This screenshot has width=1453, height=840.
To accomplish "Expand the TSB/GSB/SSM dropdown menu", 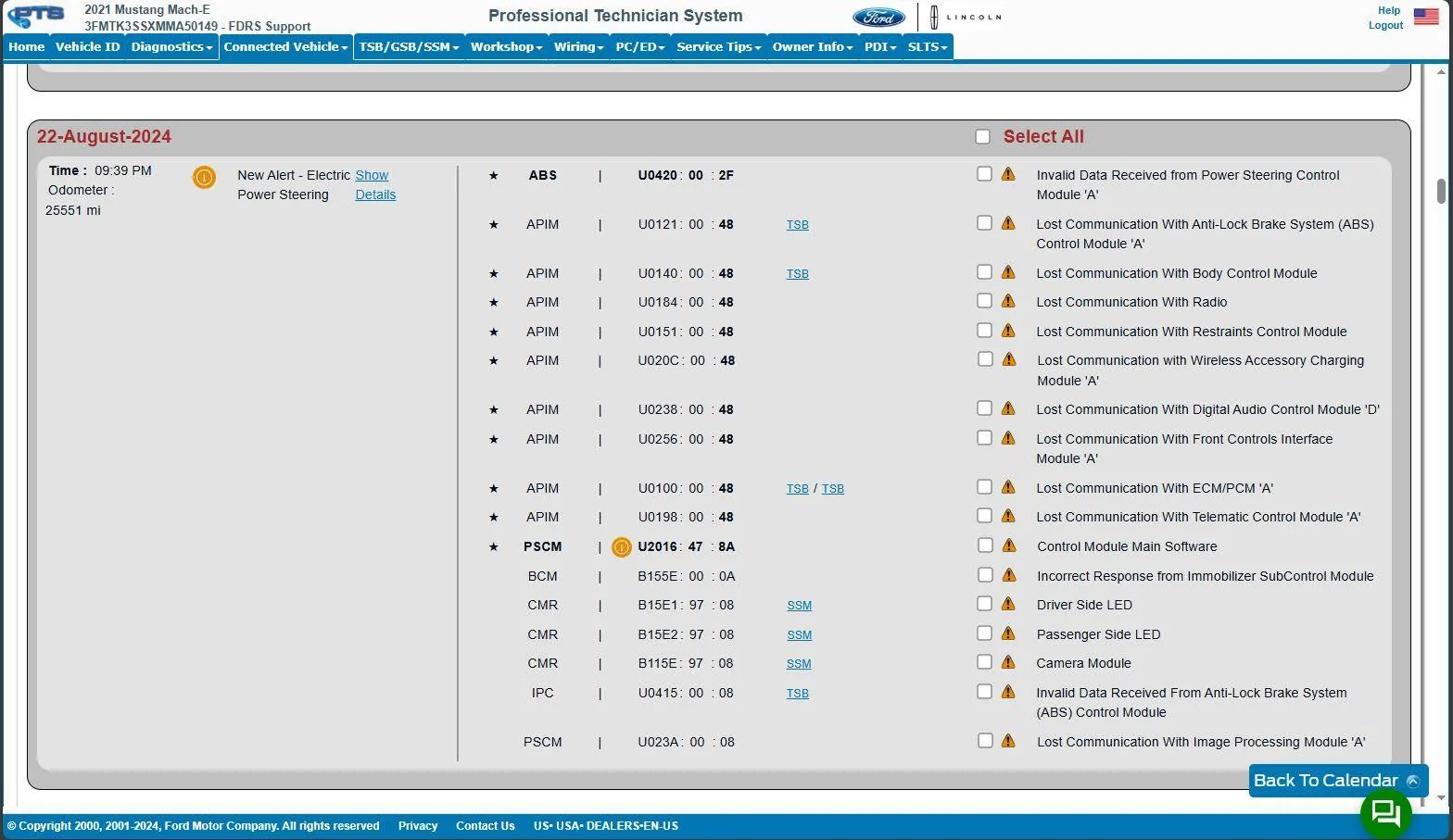I will click(409, 47).
